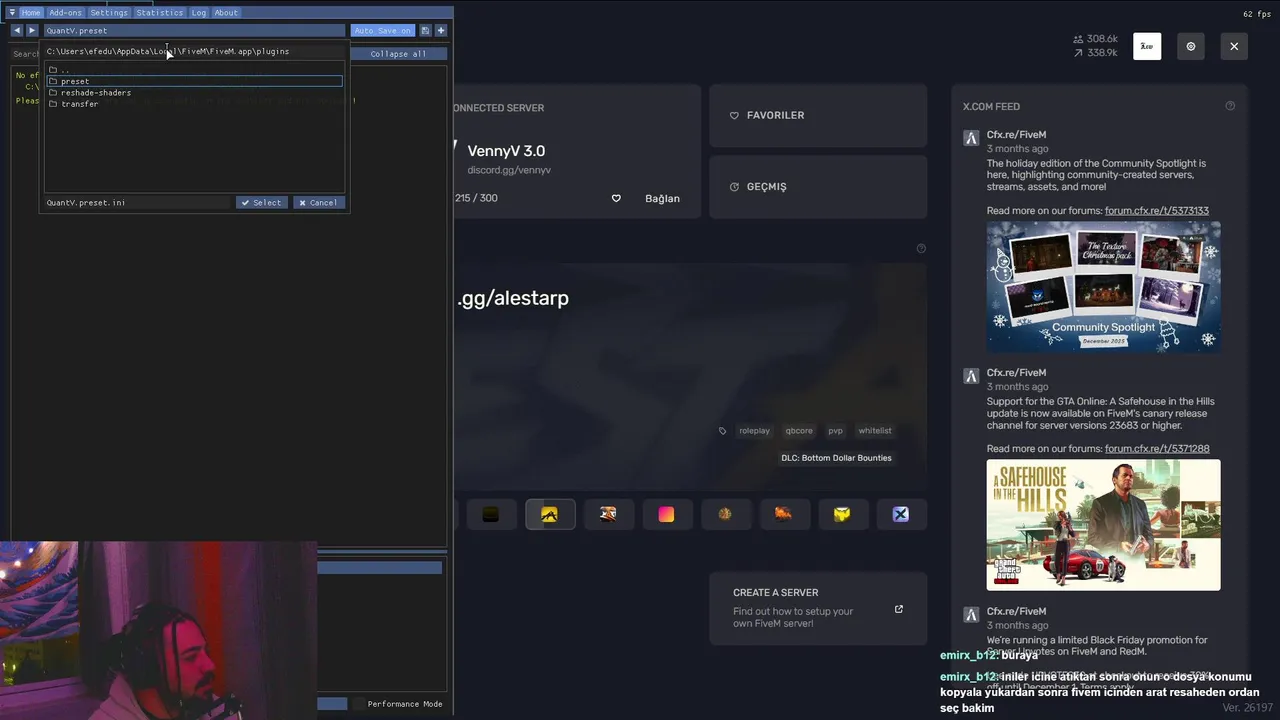Click the DLC: Bottom Dollar Bounties label

pos(836,458)
